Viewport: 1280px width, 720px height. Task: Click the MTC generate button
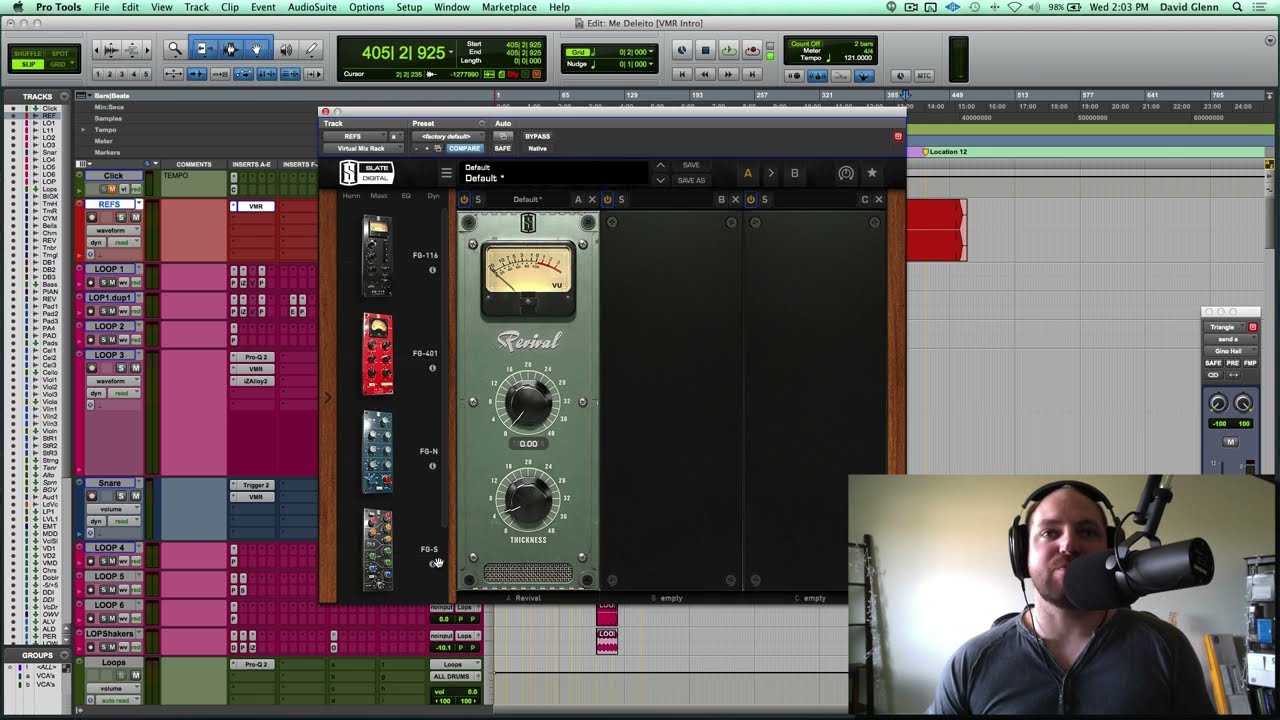(x=924, y=75)
